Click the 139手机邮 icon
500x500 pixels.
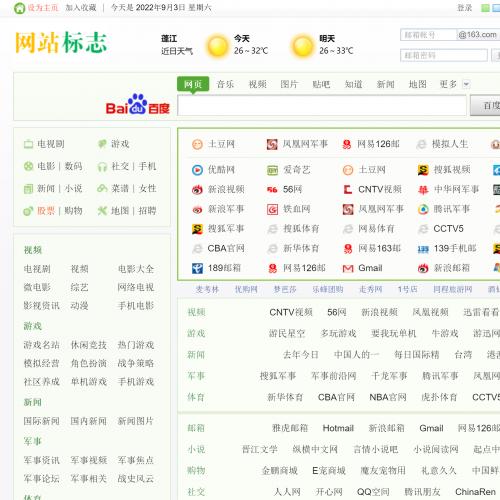[423, 249]
